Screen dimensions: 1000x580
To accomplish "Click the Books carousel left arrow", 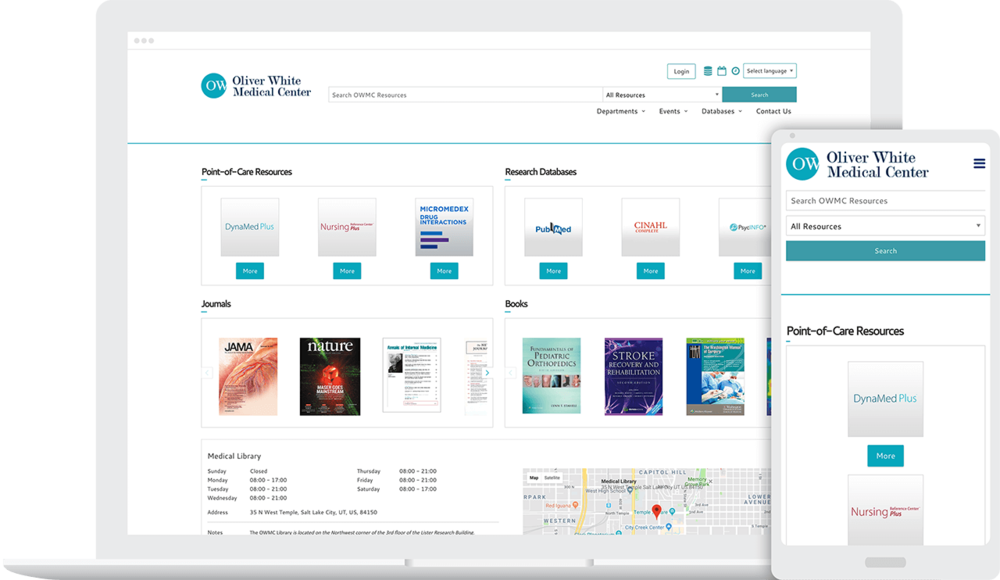I will 511,373.
